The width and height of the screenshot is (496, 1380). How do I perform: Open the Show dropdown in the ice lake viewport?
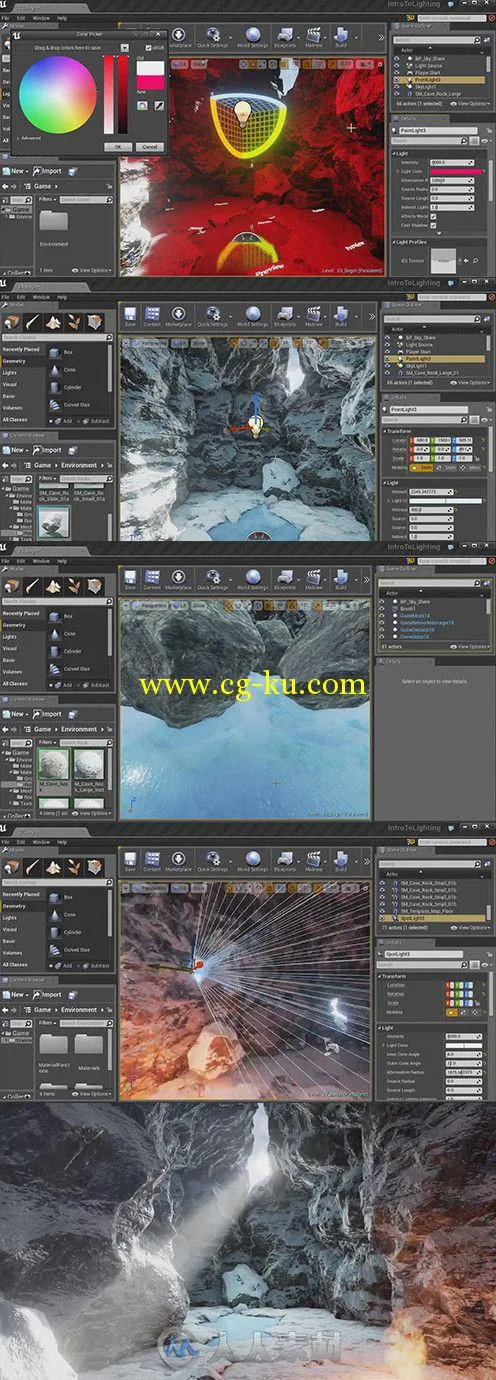coord(198,606)
